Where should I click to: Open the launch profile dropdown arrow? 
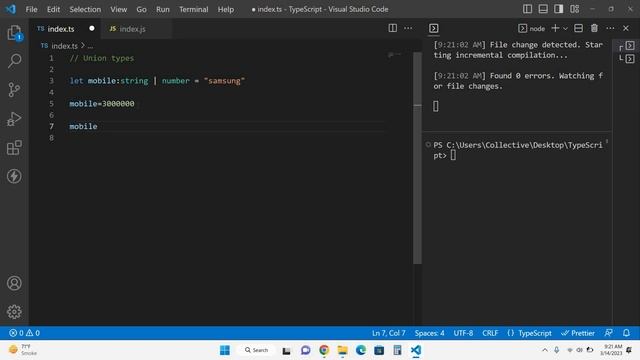point(565,29)
